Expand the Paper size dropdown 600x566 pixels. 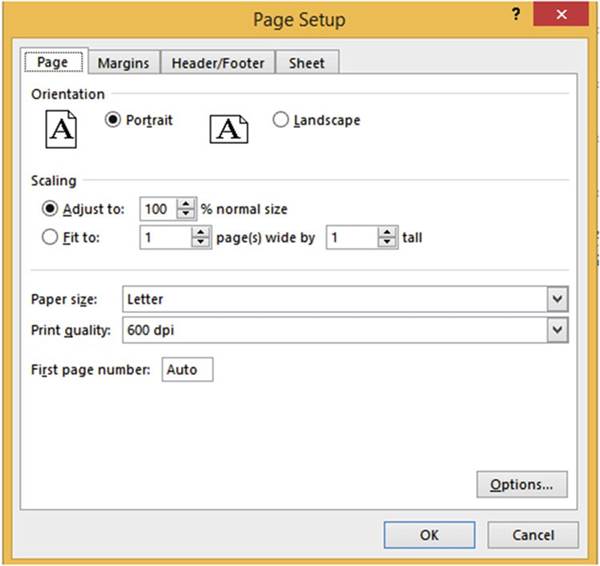[557, 299]
